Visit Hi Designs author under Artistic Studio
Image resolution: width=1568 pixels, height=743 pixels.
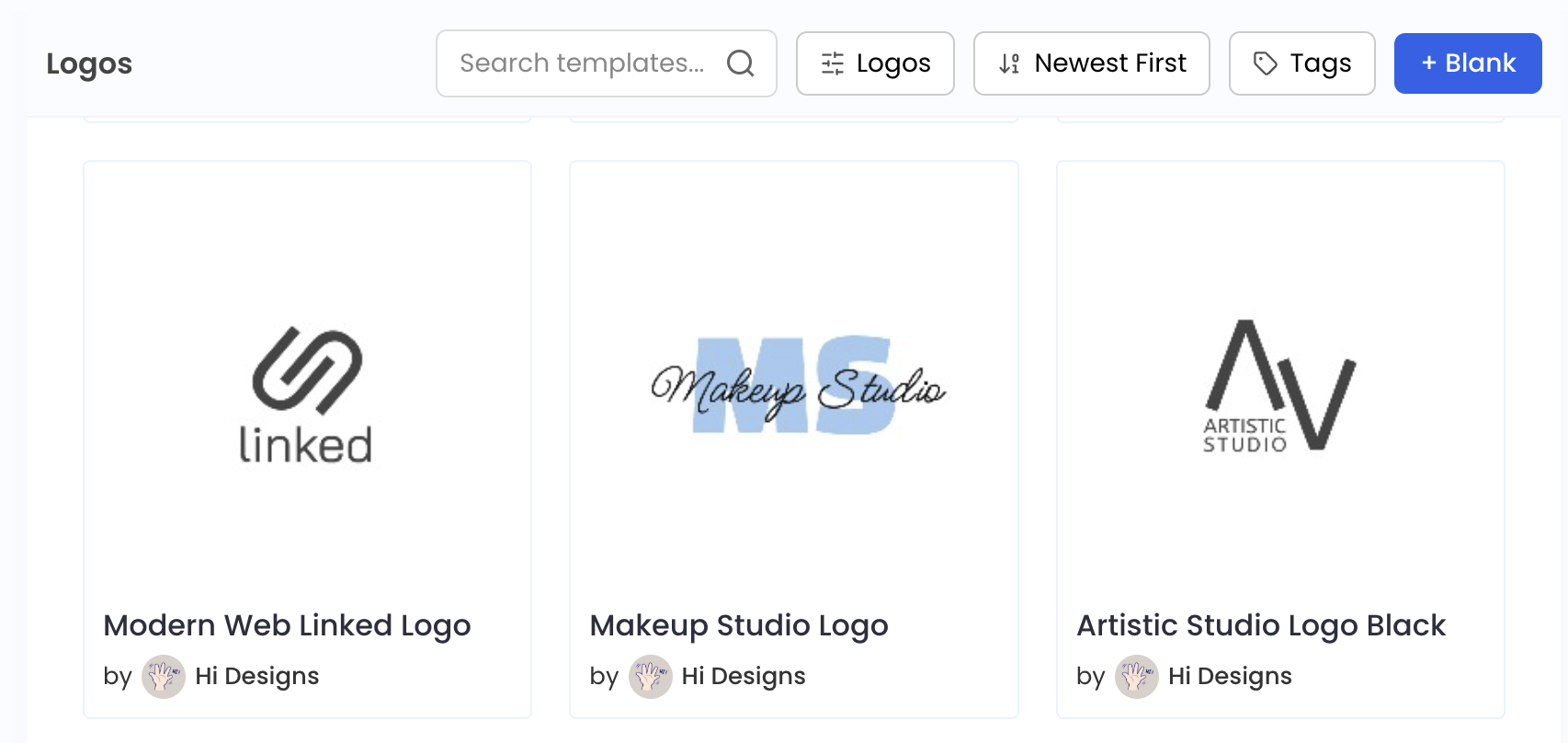[1230, 676]
